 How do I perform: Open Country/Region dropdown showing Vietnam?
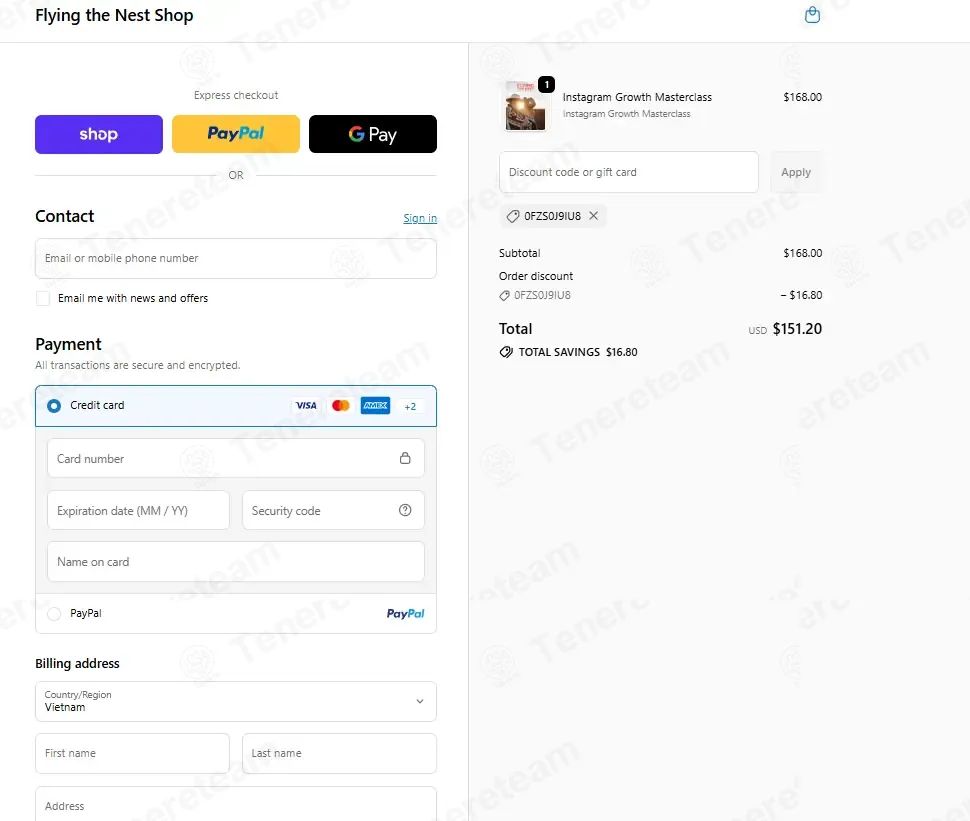click(x=236, y=702)
